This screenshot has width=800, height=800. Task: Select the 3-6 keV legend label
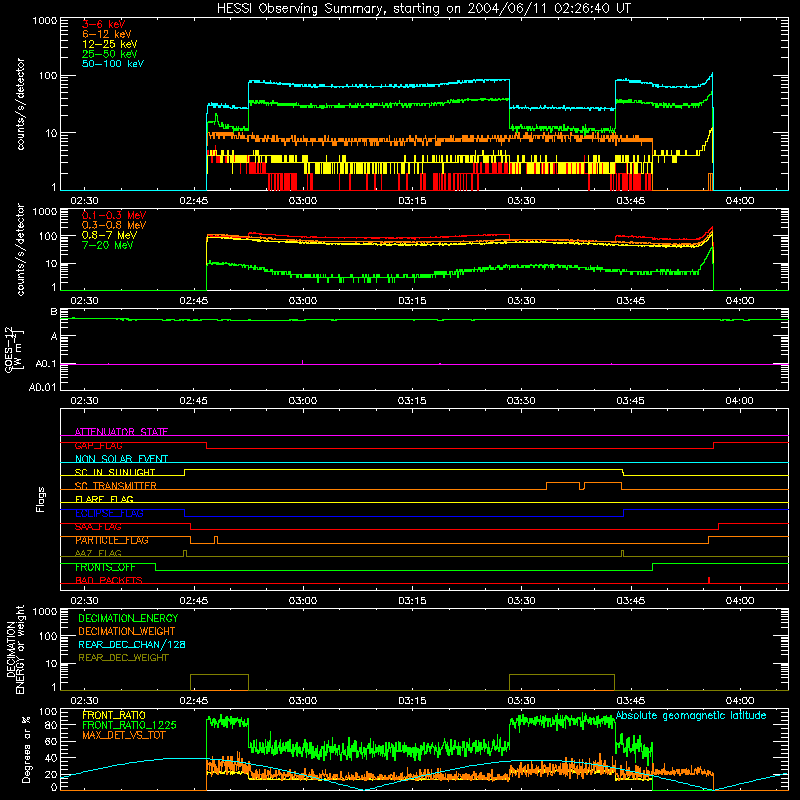(x=103, y=24)
